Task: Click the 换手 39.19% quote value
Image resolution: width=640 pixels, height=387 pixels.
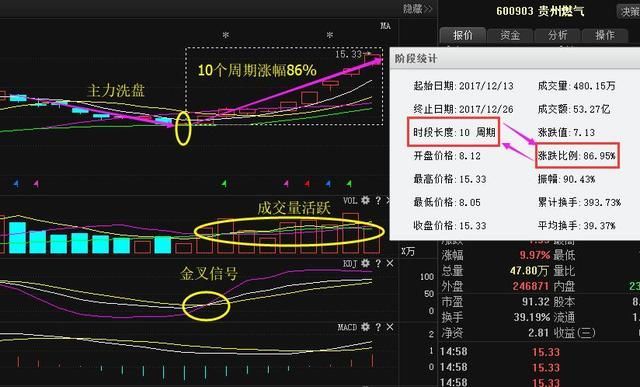Action: pos(532,317)
